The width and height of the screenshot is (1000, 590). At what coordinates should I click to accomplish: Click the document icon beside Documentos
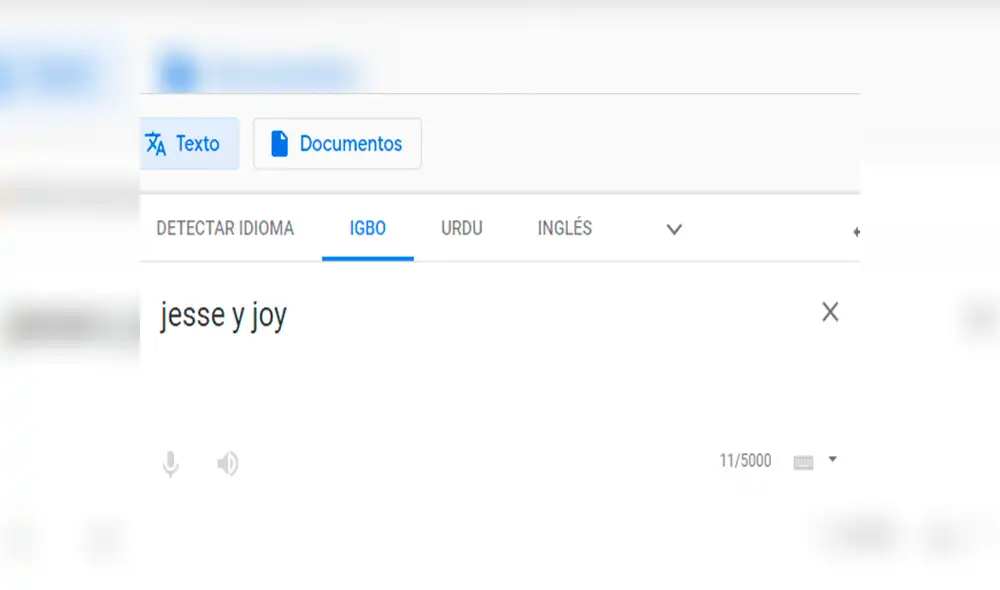tap(280, 143)
